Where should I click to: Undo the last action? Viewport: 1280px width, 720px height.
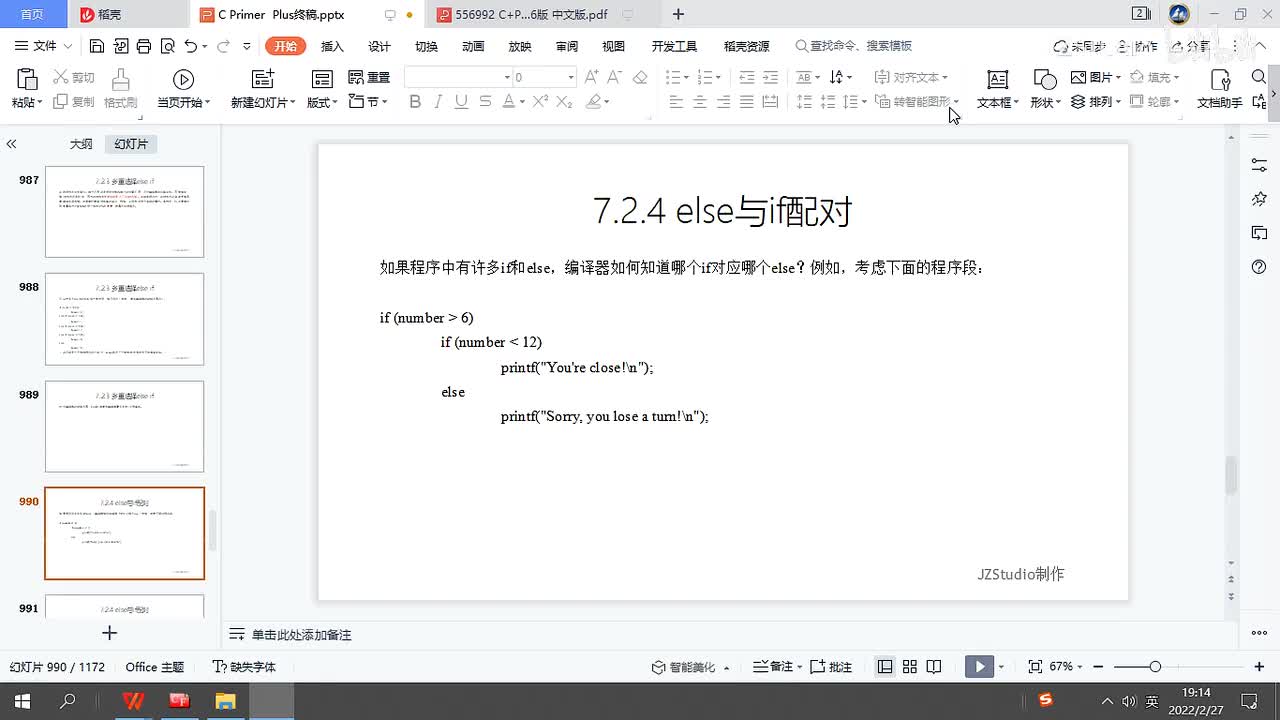(191, 46)
